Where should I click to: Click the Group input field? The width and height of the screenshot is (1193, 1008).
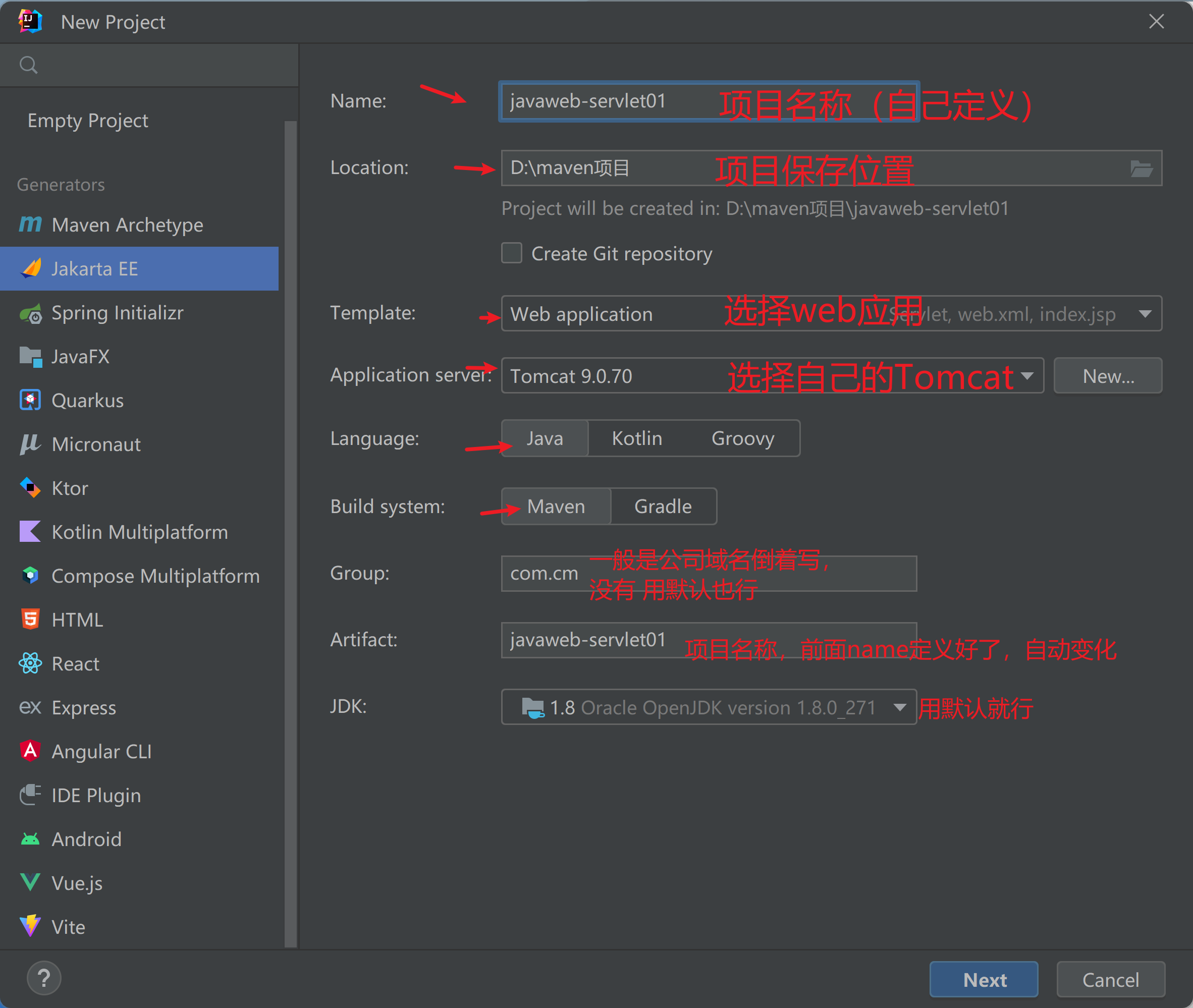click(708, 574)
